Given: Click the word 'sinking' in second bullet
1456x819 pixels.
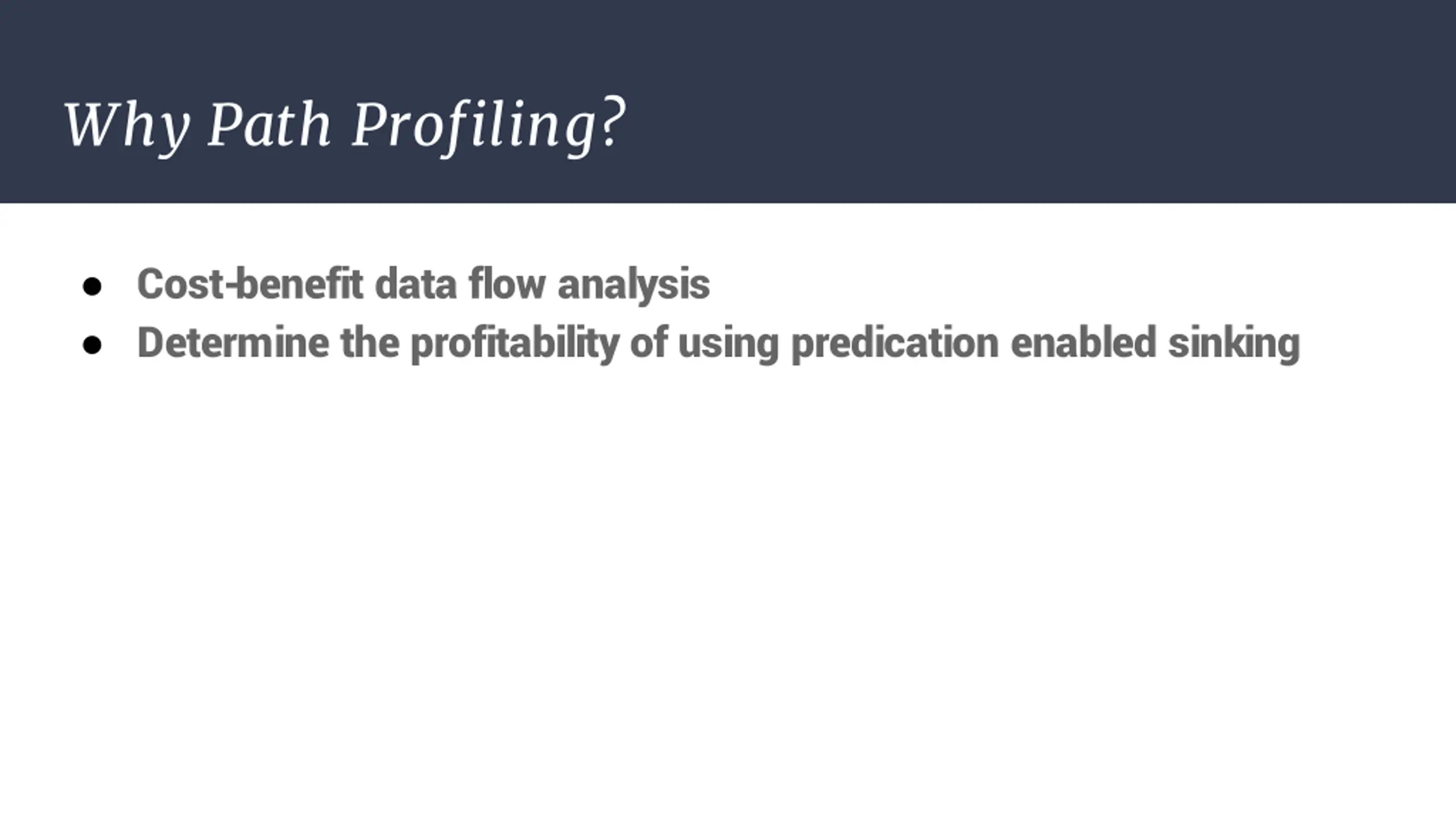Looking at the screenshot, I should coord(1234,344).
